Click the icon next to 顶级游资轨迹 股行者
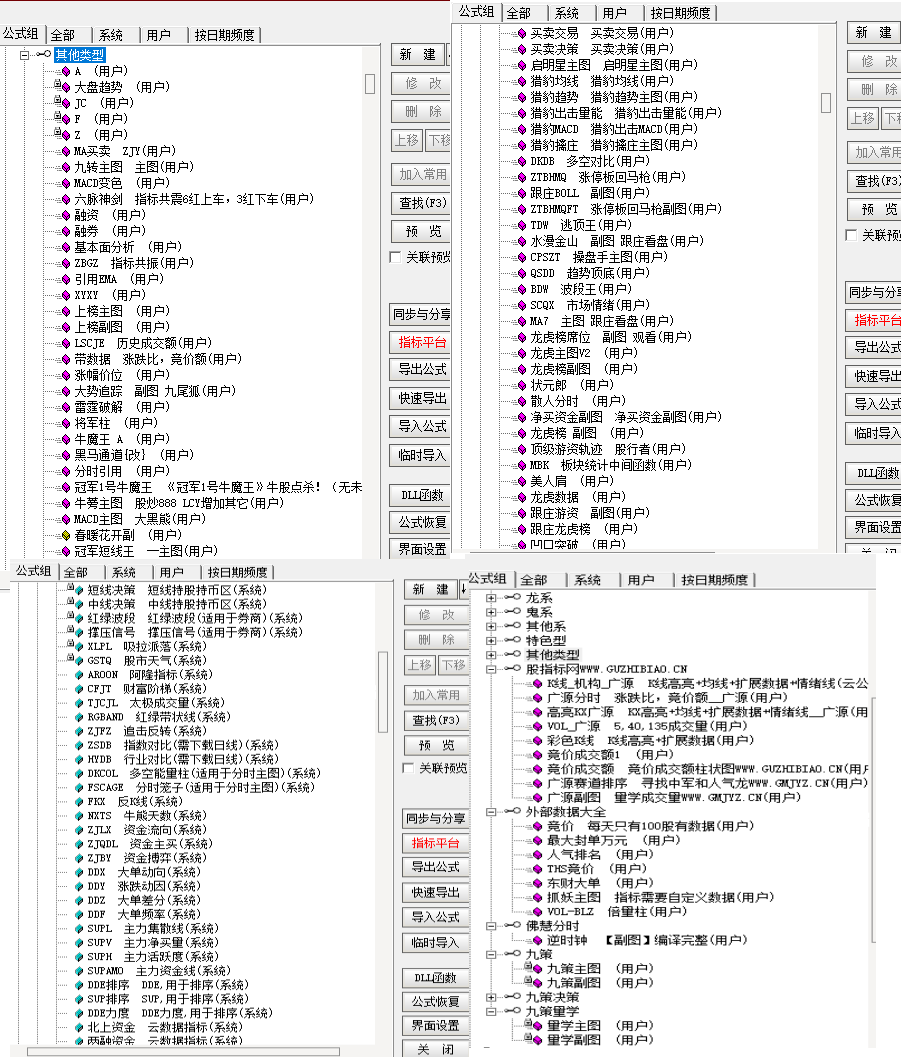The image size is (901, 1057). tap(522, 450)
